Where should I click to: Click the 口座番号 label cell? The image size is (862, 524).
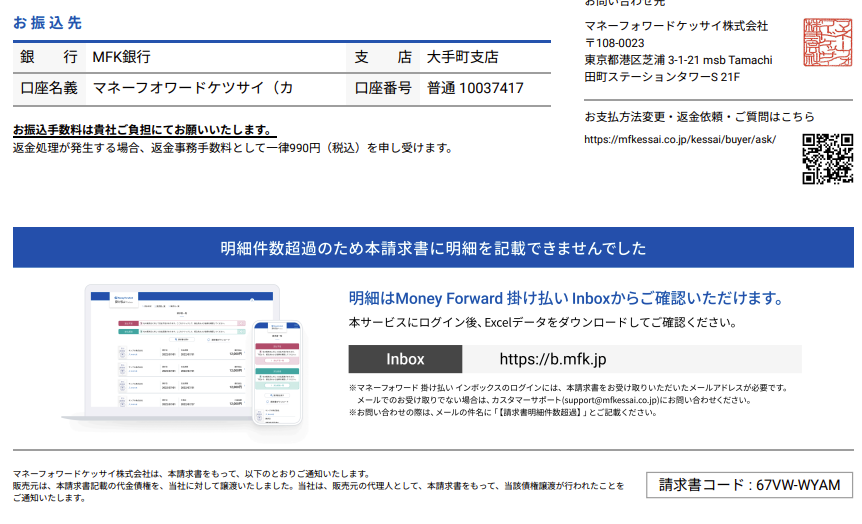(383, 88)
